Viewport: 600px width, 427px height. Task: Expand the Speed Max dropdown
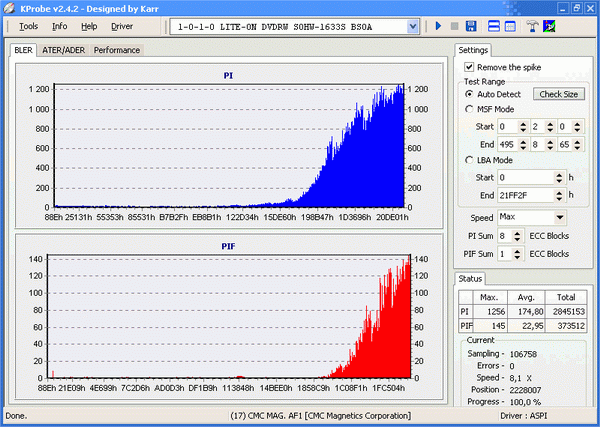560,217
